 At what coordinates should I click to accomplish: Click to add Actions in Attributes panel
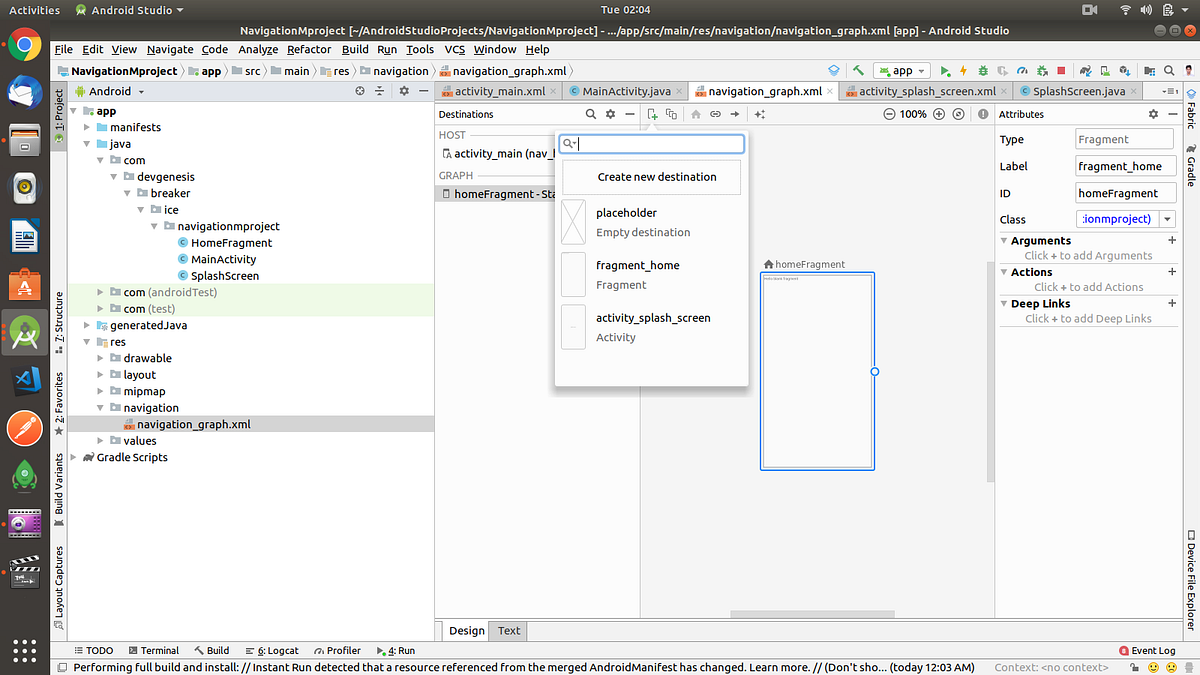1088,287
